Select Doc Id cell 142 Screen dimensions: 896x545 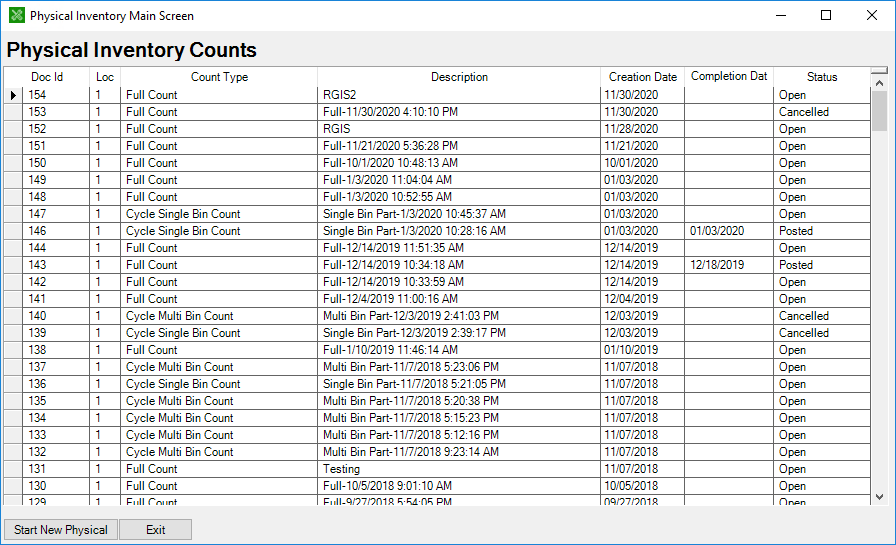(56, 282)
